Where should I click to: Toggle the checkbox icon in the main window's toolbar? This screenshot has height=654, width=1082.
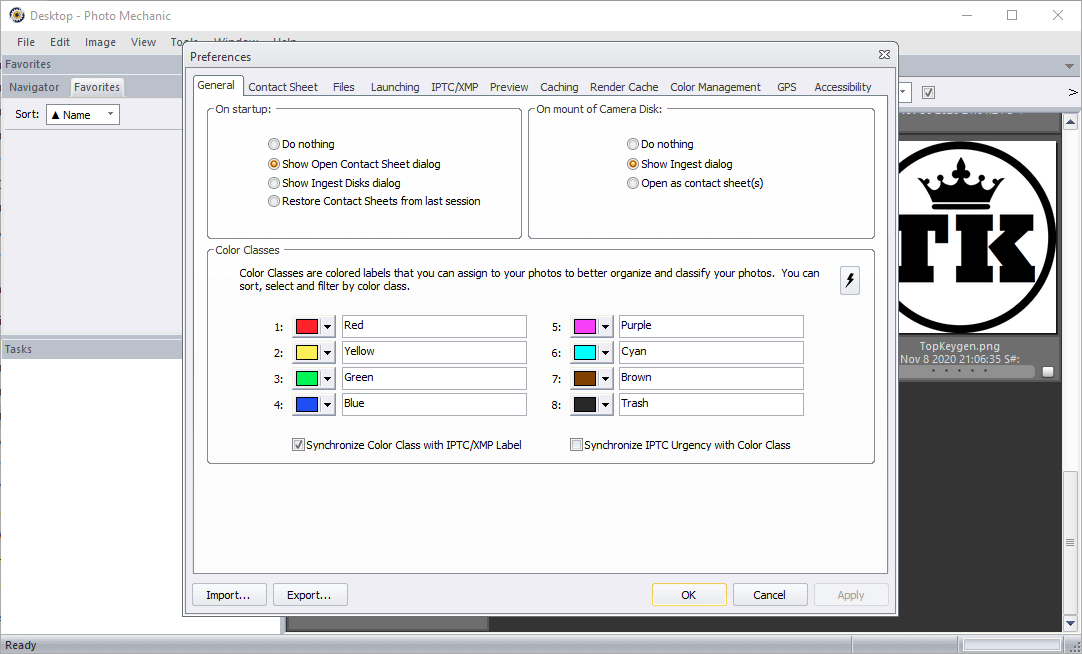click(928, 92)
